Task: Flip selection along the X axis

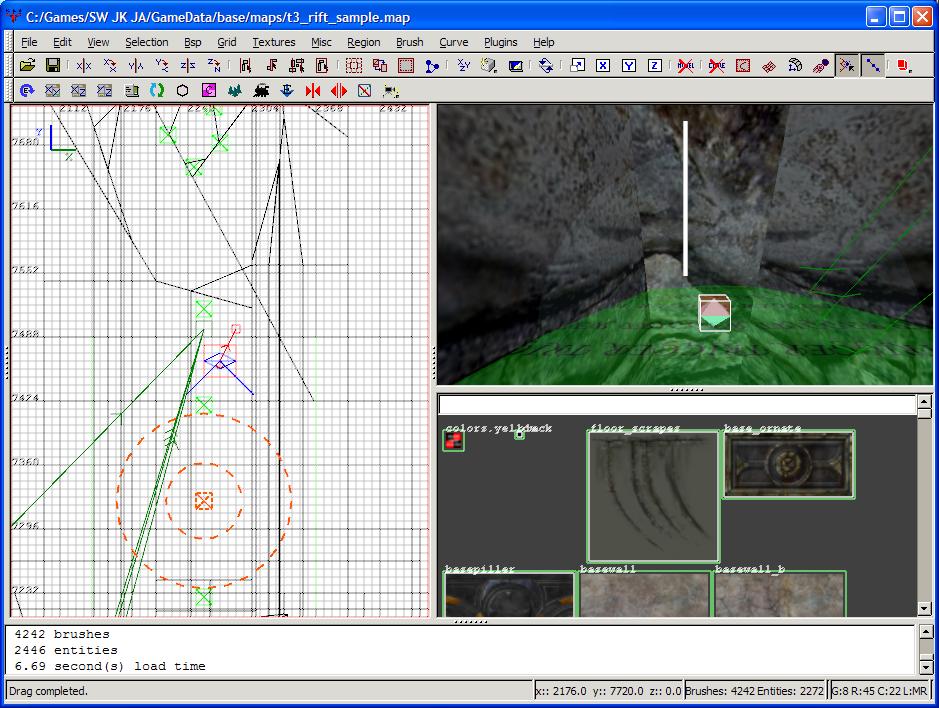Action: click(84, 65)
